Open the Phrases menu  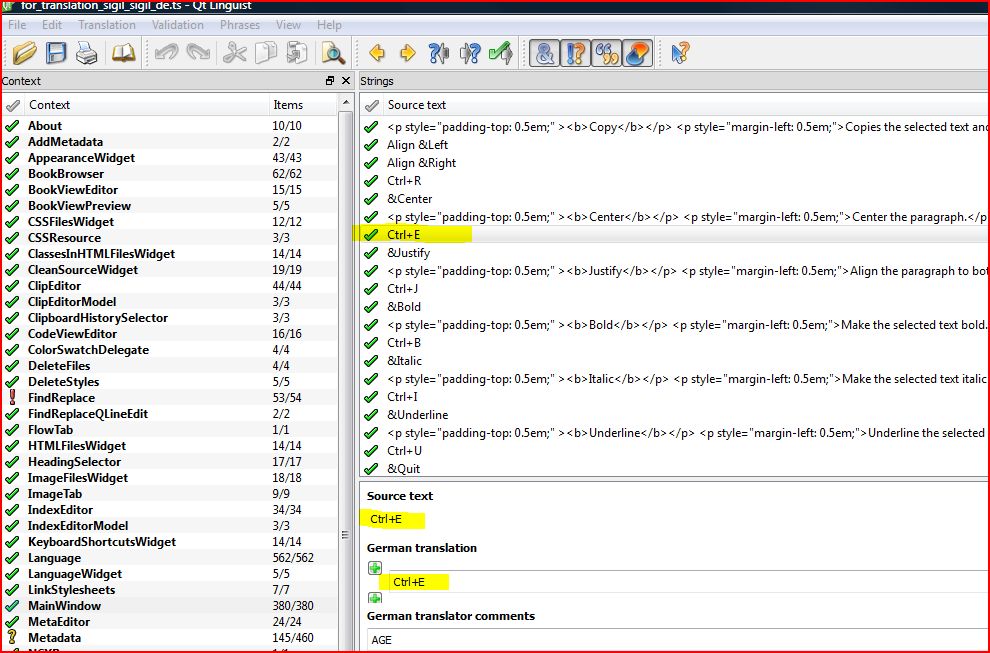pyautogui.click(x=240, y=25)
